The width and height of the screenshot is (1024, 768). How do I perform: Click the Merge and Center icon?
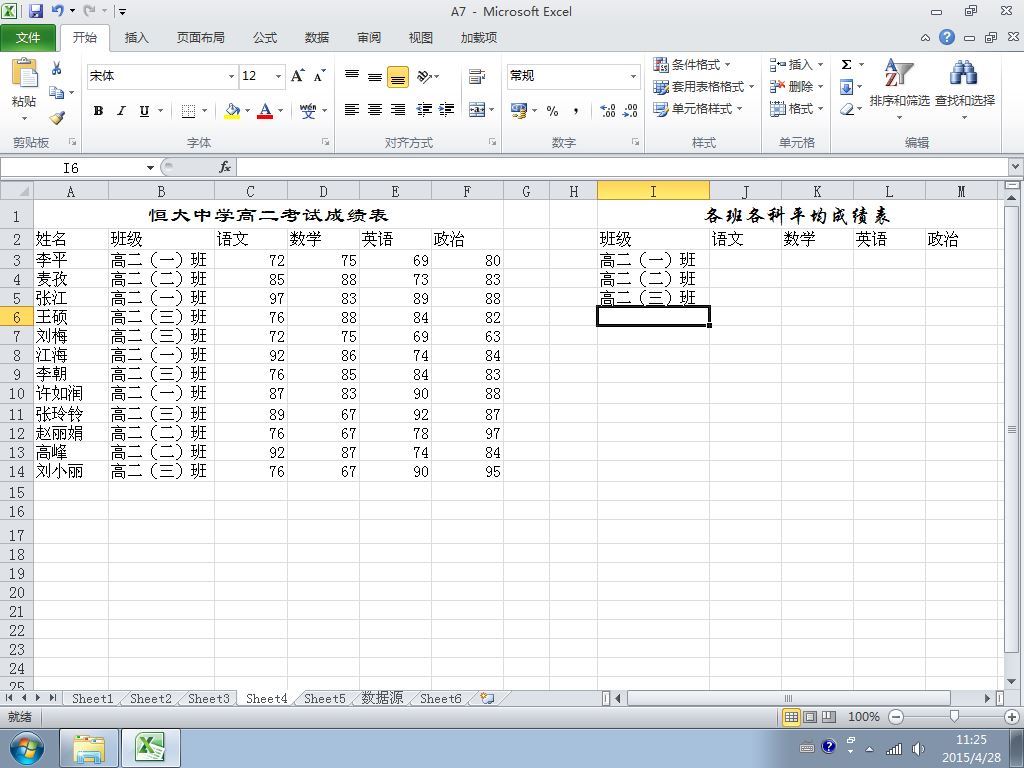tap(477, 110)
